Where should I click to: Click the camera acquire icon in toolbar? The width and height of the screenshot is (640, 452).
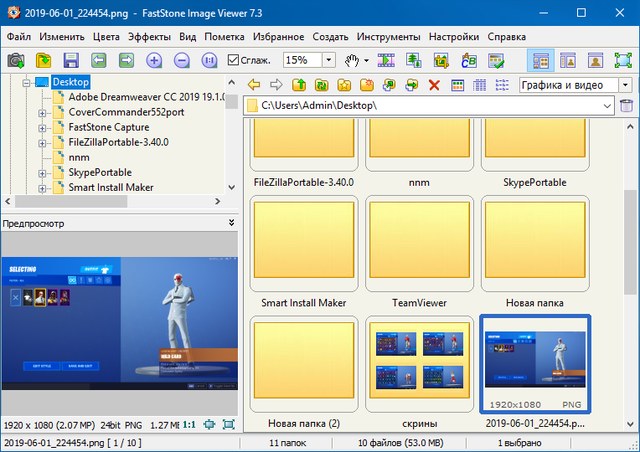click(16, 60)
